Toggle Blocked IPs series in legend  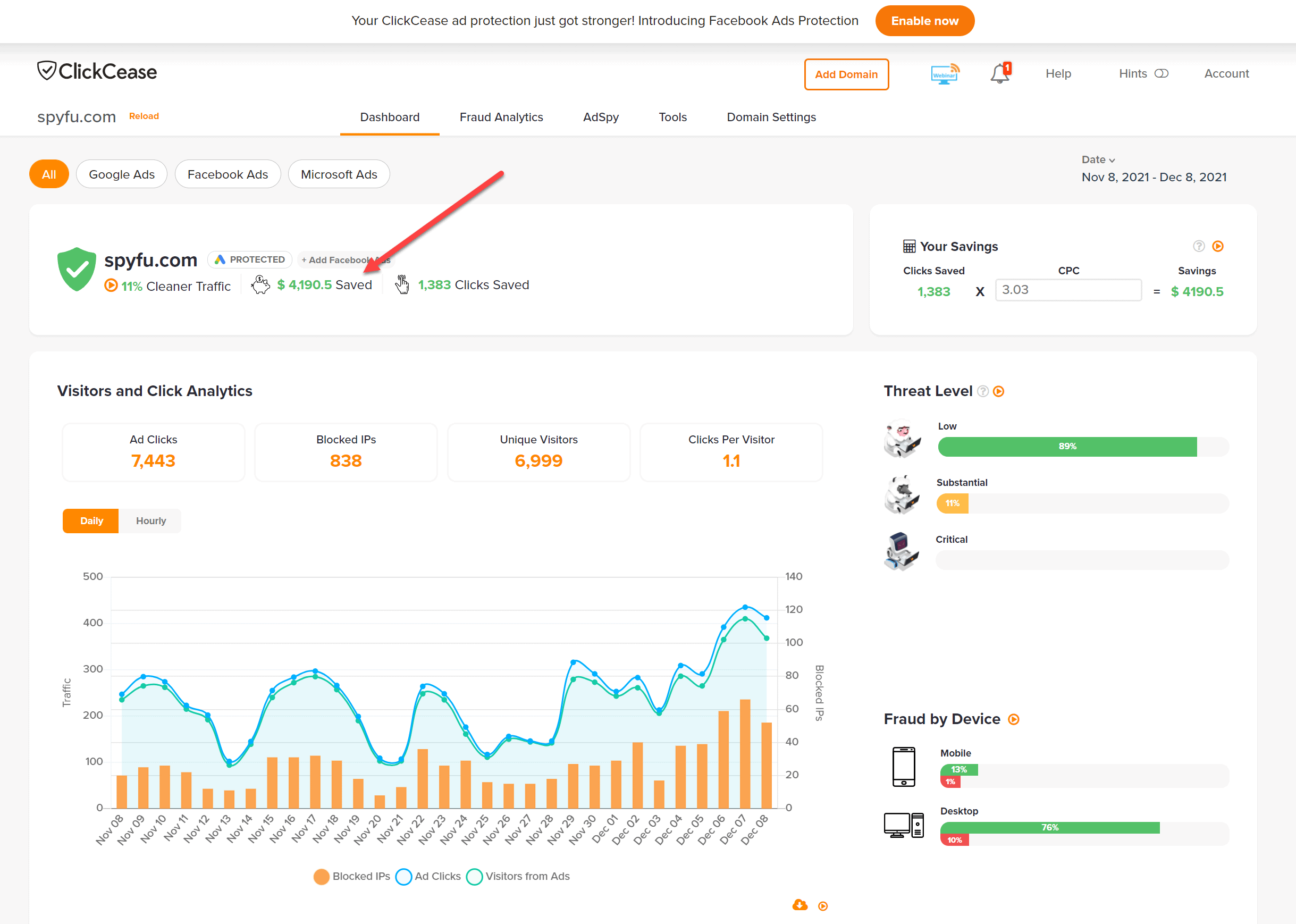[x=352, y=877]
